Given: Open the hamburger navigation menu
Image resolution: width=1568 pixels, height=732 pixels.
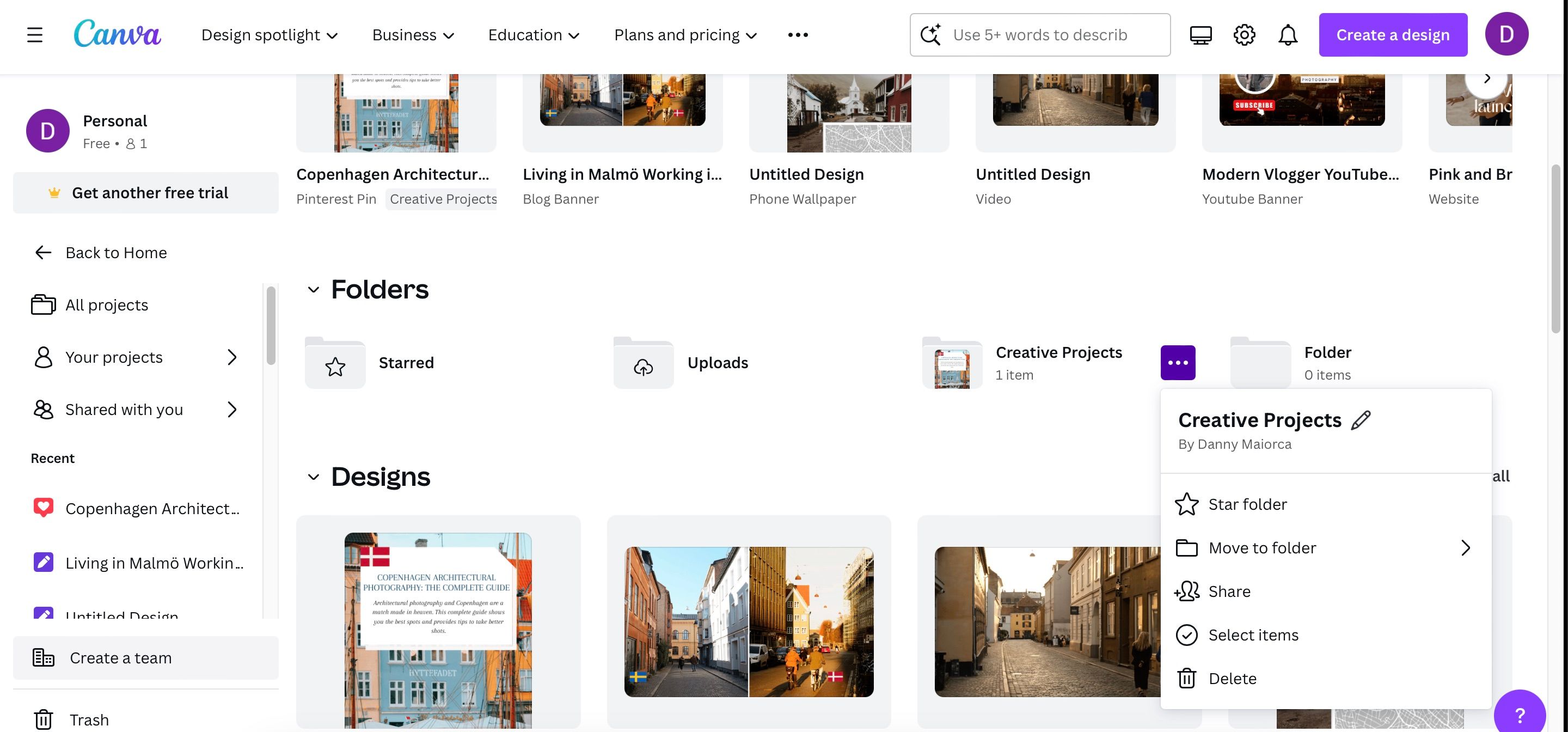Looking at the screenshot, I should pos(34,35).
